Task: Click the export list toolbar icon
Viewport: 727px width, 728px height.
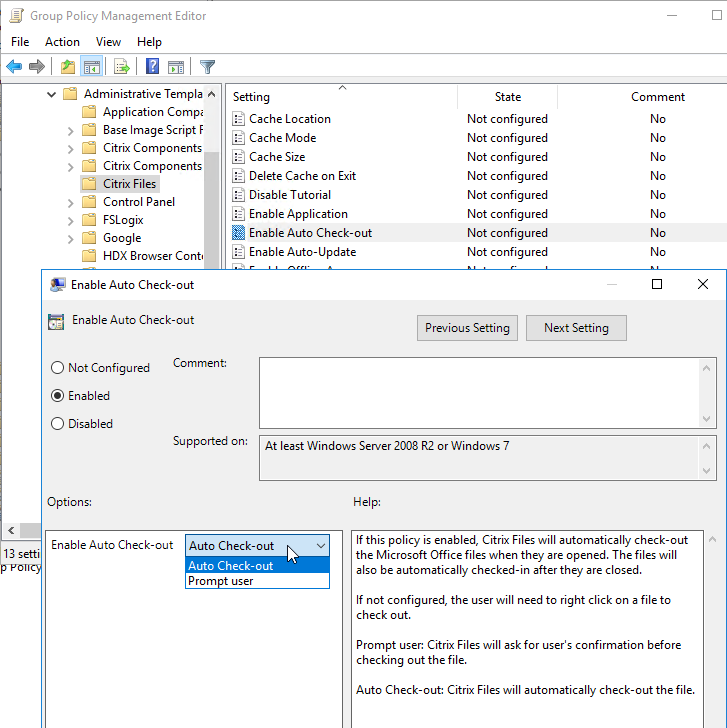Action: [x=122, y=67]
